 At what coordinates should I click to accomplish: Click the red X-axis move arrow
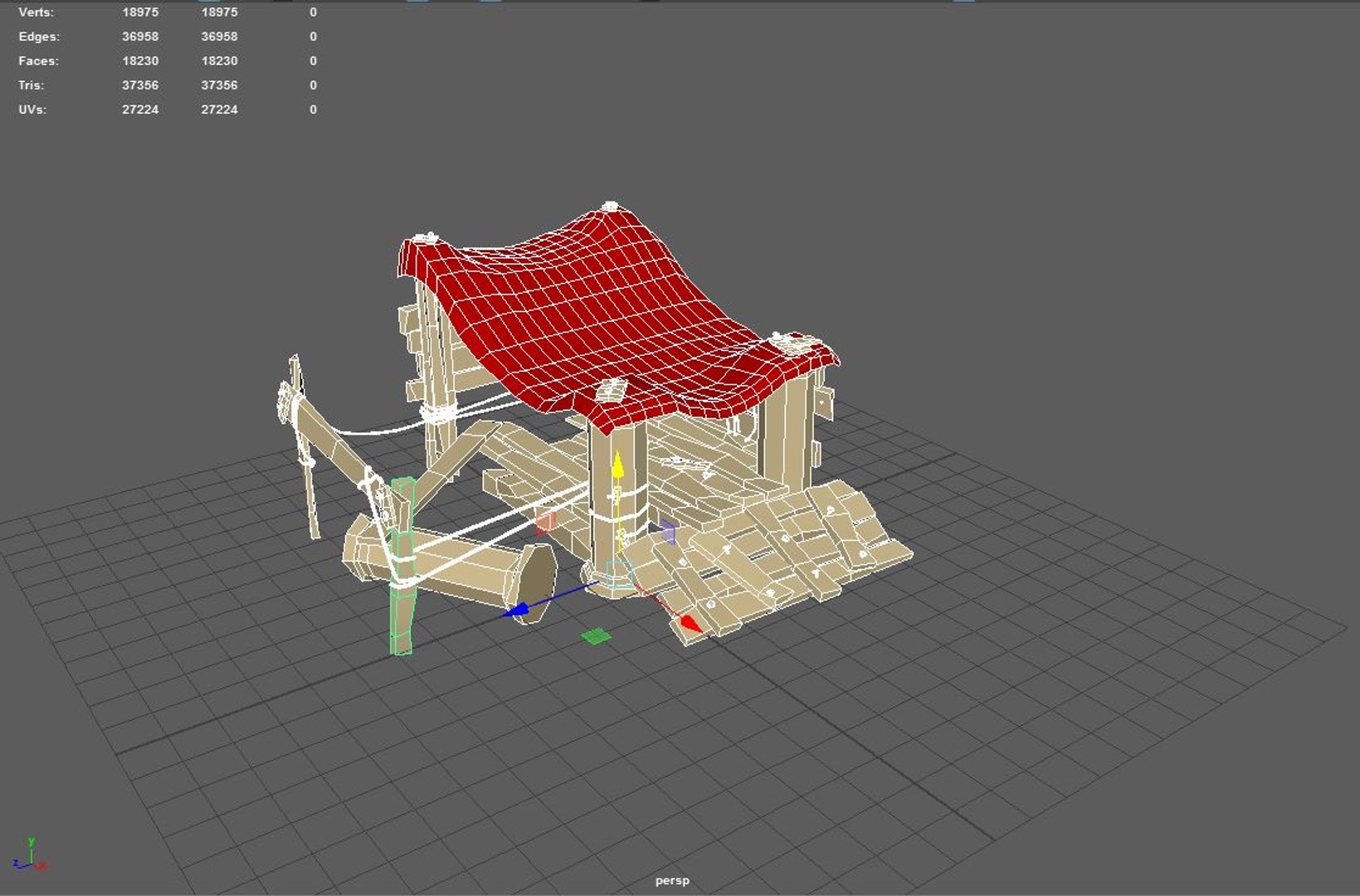(690, 623)
